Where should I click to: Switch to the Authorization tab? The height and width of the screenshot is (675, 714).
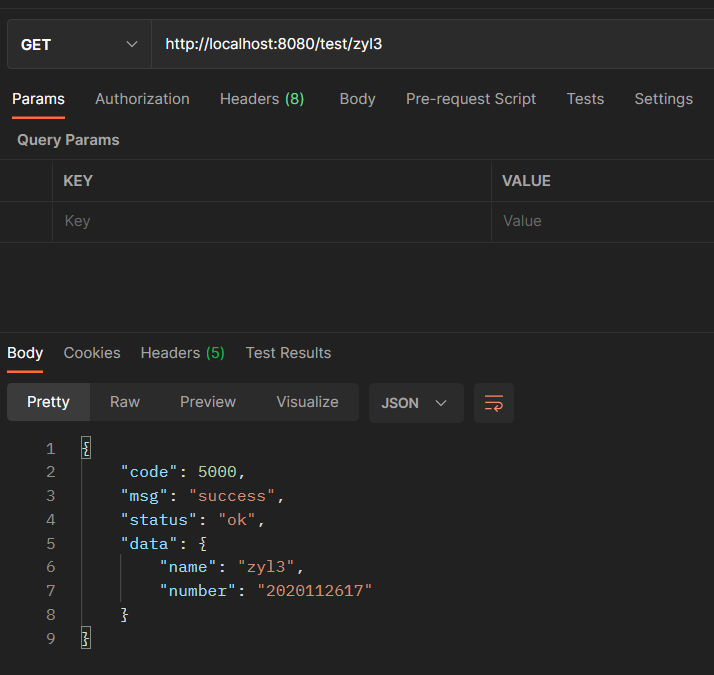[142, 99]
